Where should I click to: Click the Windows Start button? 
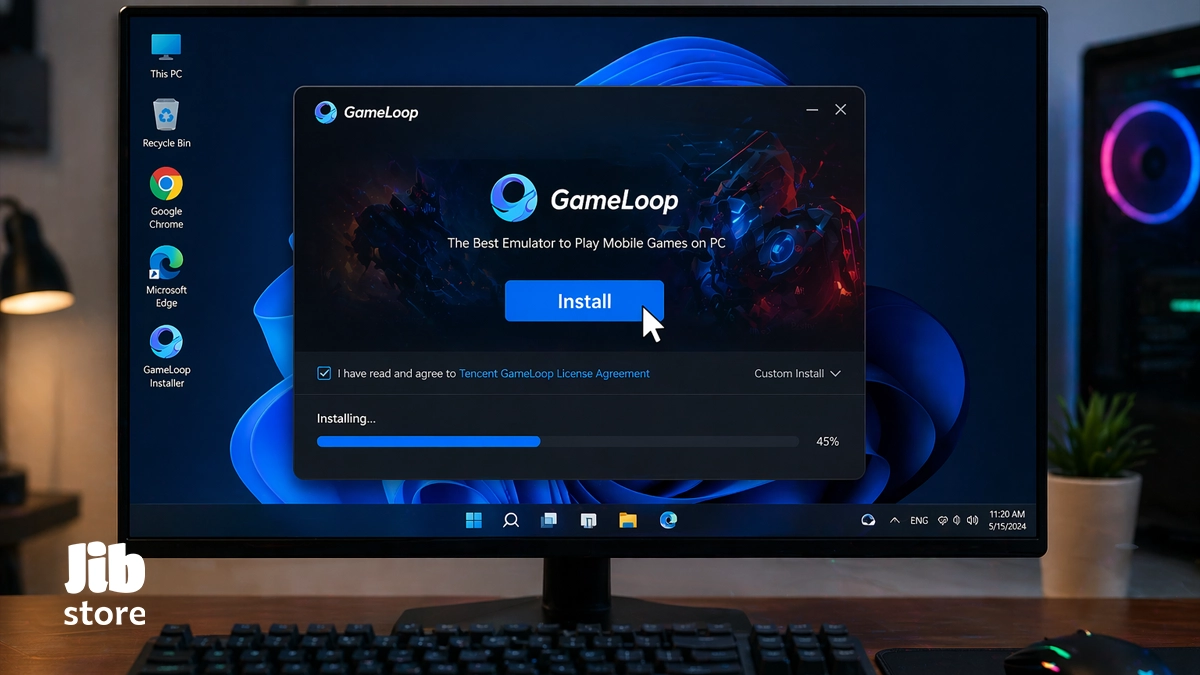[473, 520]
